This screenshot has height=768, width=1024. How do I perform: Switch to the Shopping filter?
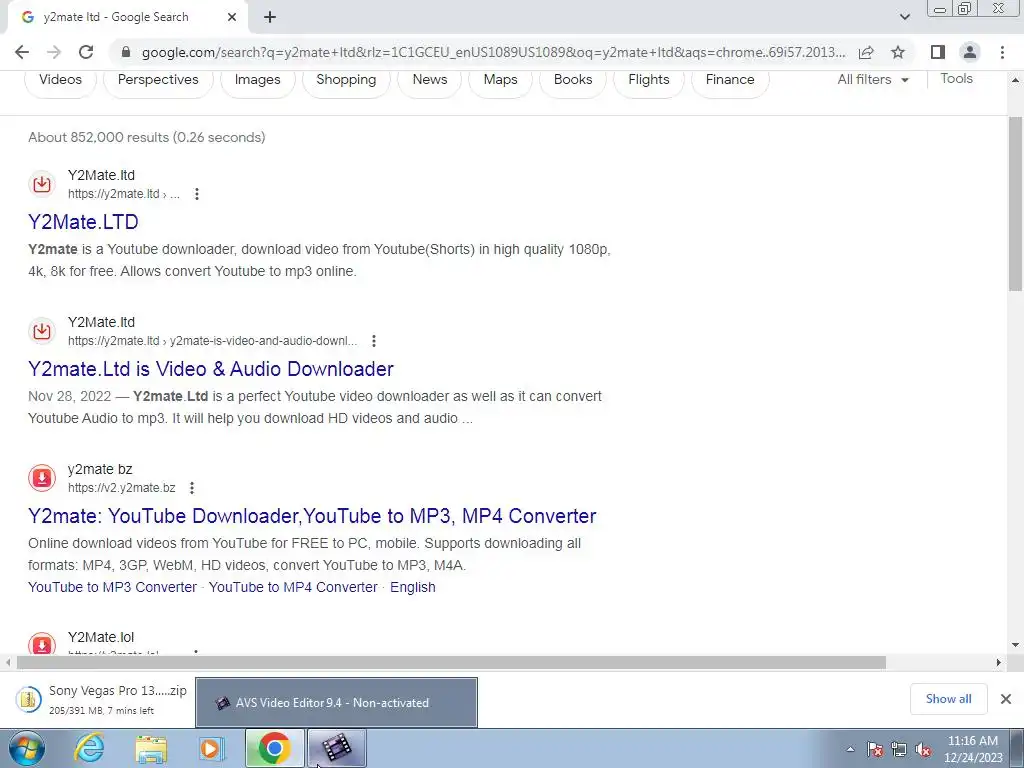point(346,80)
